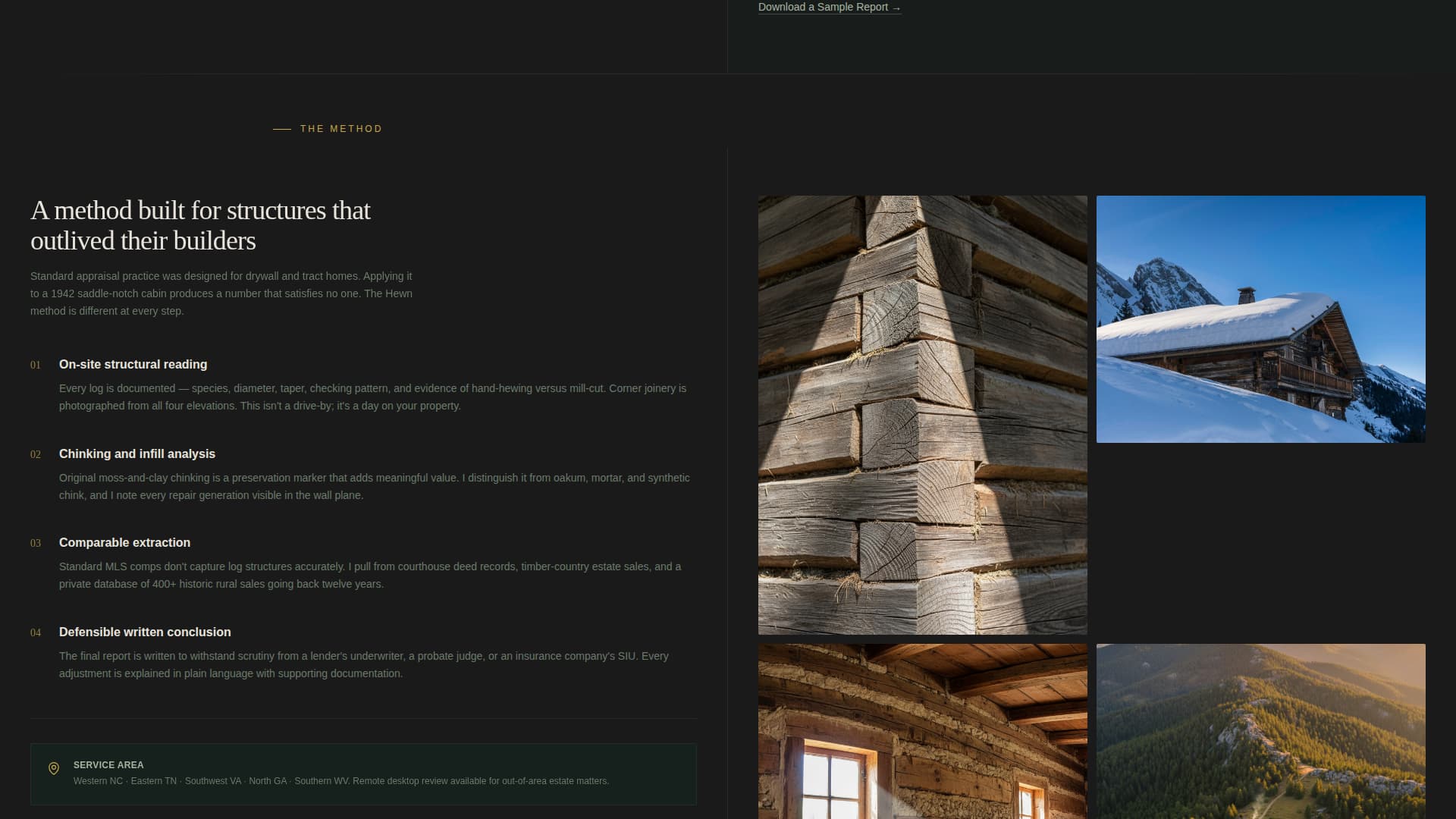This screenshot has height=819, width=1456.
Task: Click the location pin icon in Service Area
Action: (x=52, y=768)
